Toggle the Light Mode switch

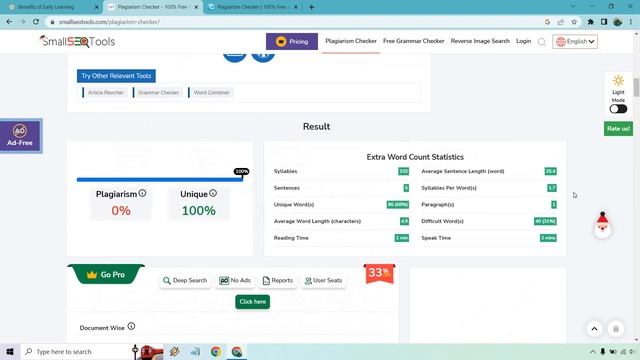click(x=618, y=109)
